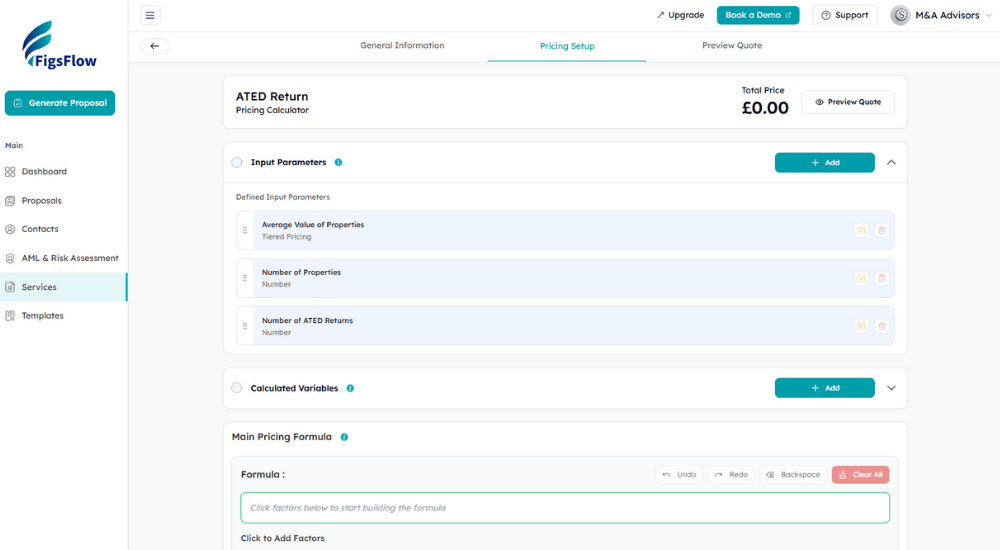
Task: Click the hamburger menu icon
Action: (x=150, y=15)
